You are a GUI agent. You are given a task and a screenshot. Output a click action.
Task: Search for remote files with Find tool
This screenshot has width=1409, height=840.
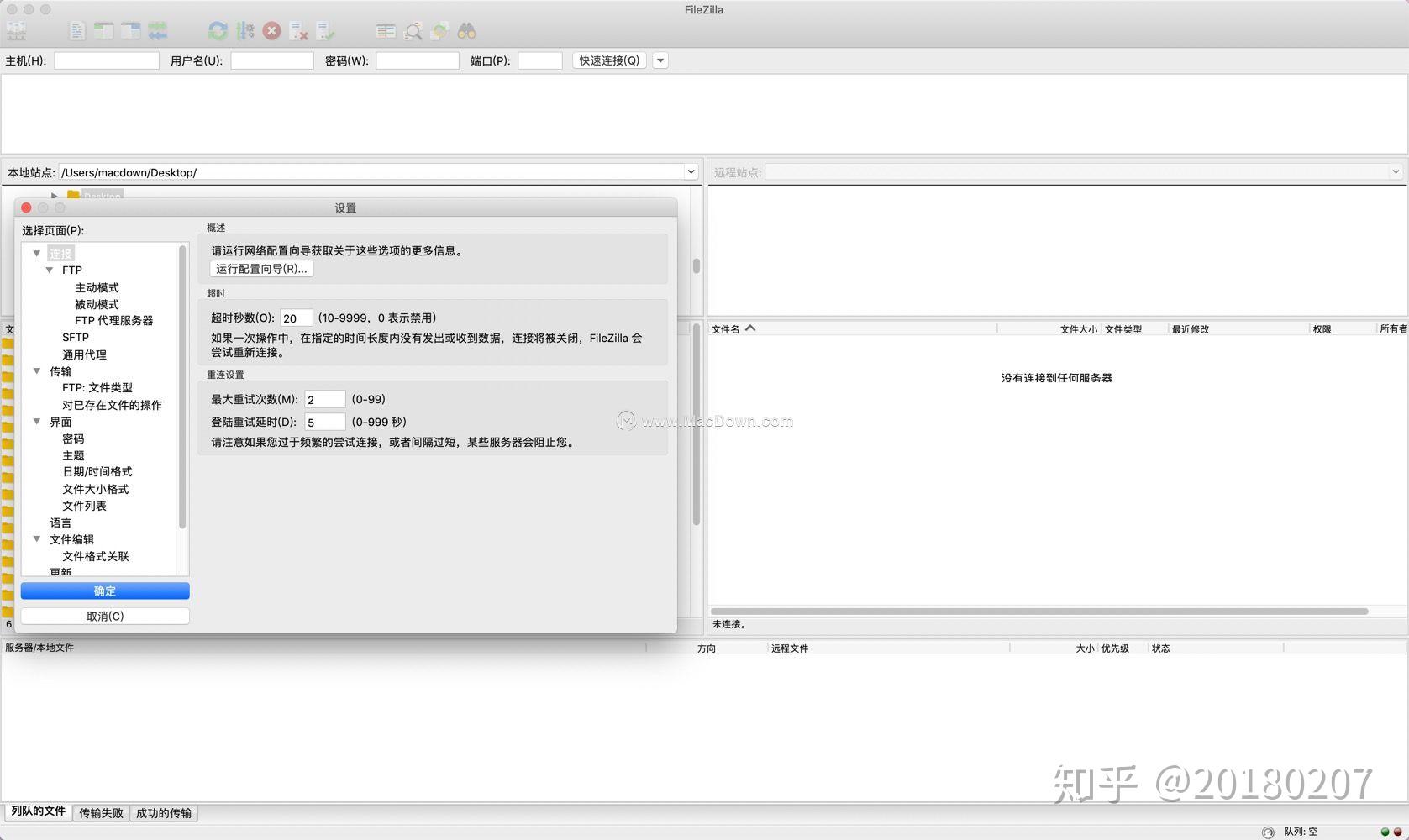pyautogui.click(x=467, y=30)
